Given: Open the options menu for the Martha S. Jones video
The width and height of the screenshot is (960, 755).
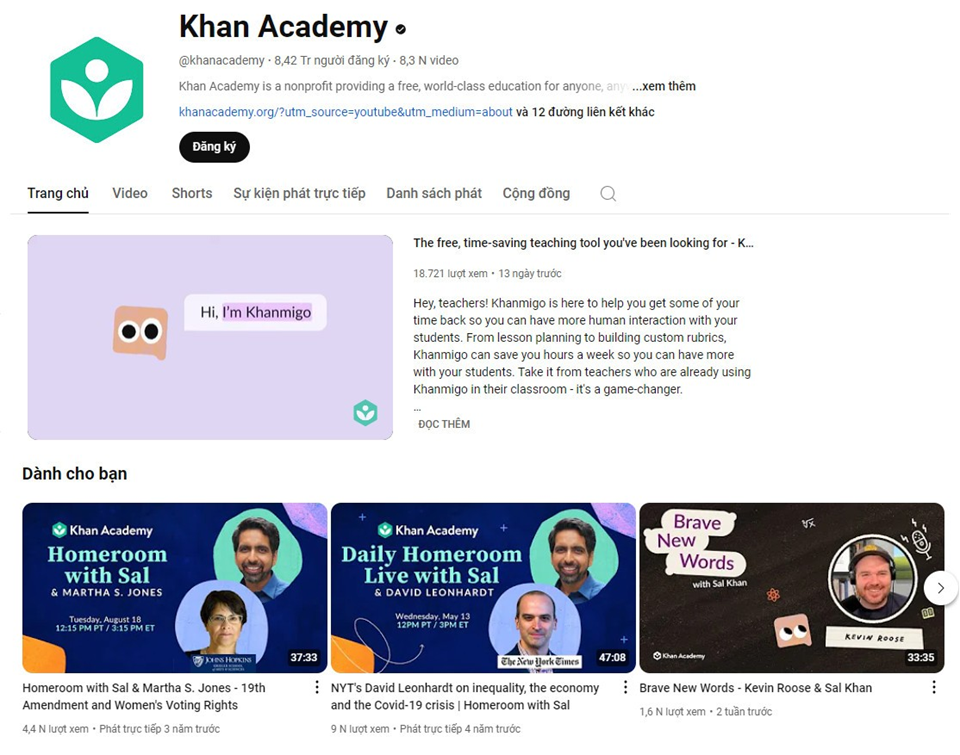Looking at the screenshot, I should point(317,688).
